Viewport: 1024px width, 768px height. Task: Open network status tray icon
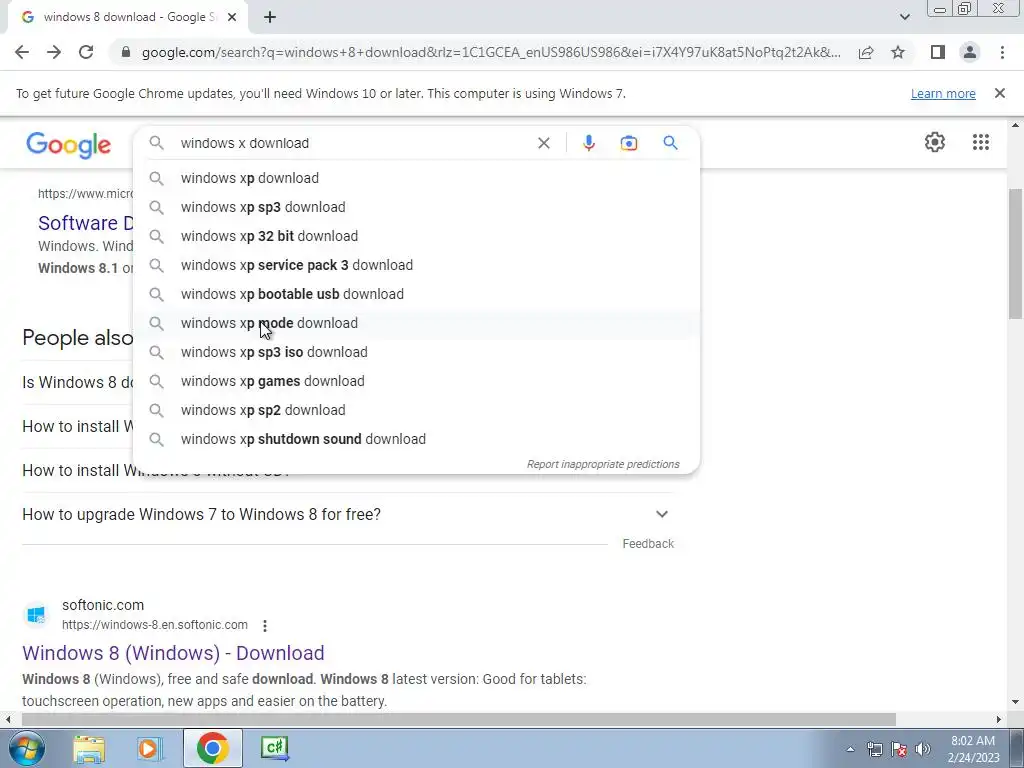click(x=874, y=749)
